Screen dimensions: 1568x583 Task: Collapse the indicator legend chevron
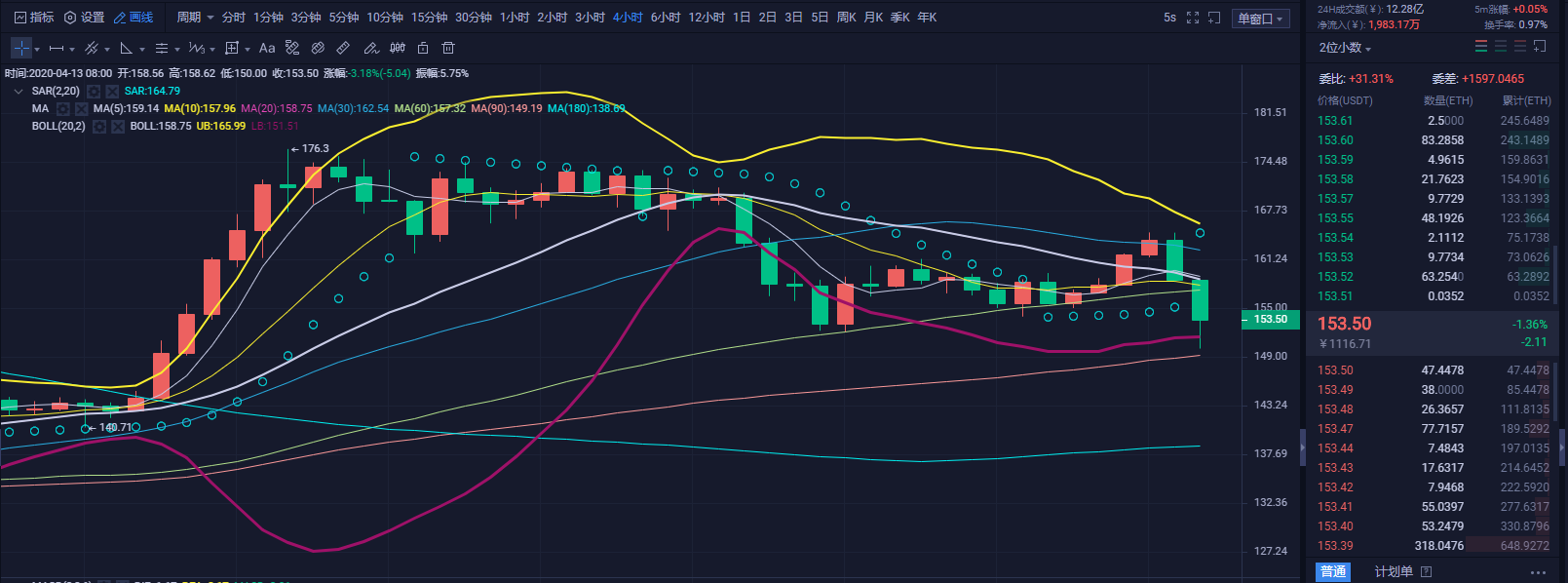pyautogui.click(x=18, y=92)
